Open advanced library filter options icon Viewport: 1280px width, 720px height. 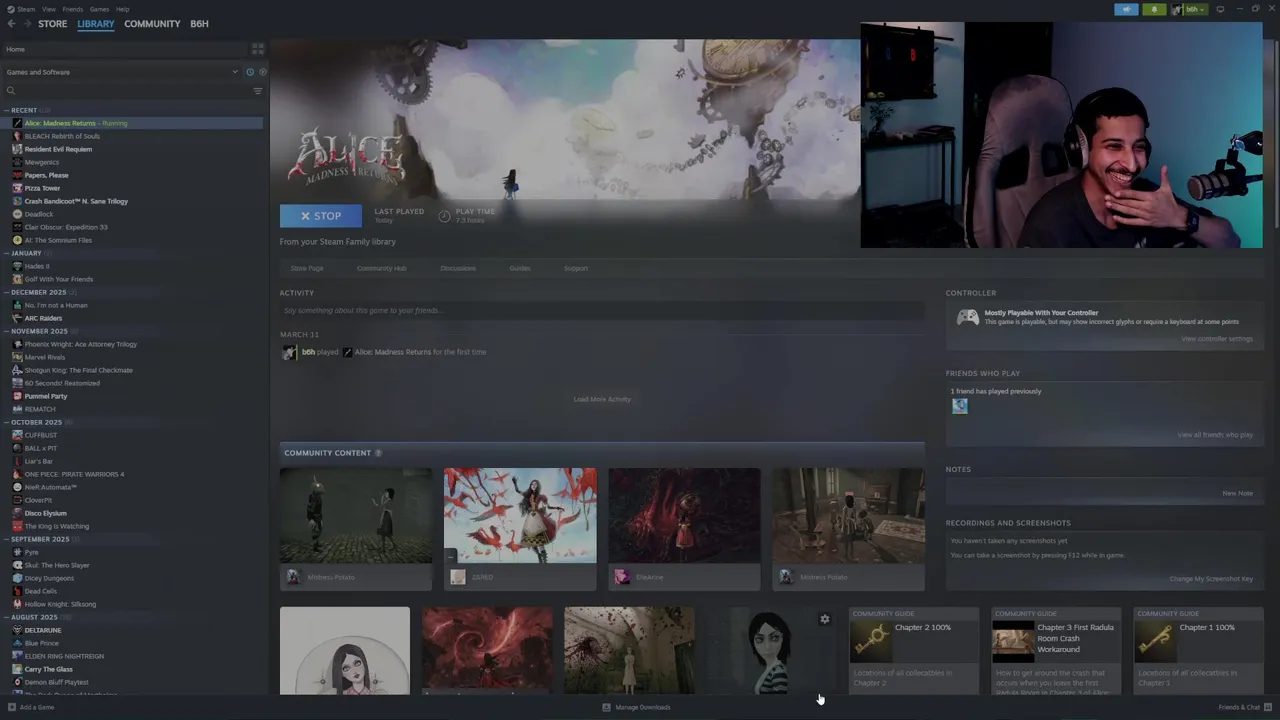[258, 91]
